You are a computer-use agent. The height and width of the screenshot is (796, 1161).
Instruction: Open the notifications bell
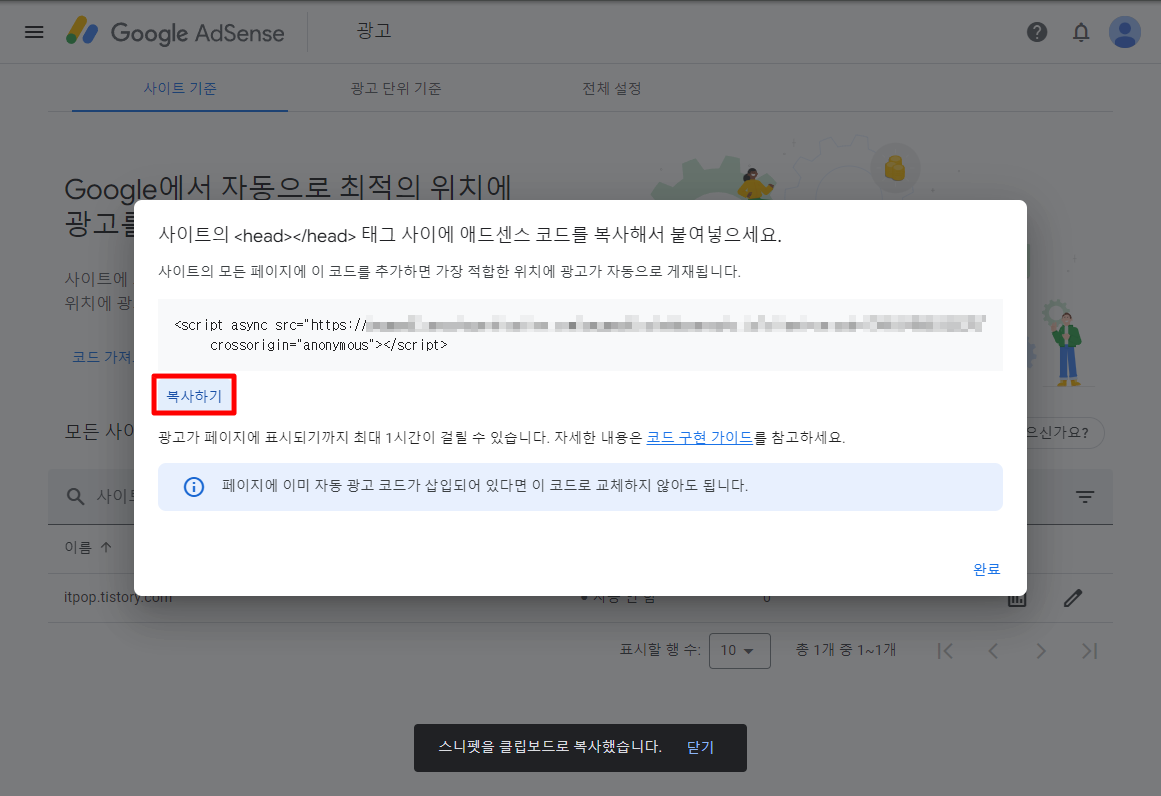point(1081,33)
